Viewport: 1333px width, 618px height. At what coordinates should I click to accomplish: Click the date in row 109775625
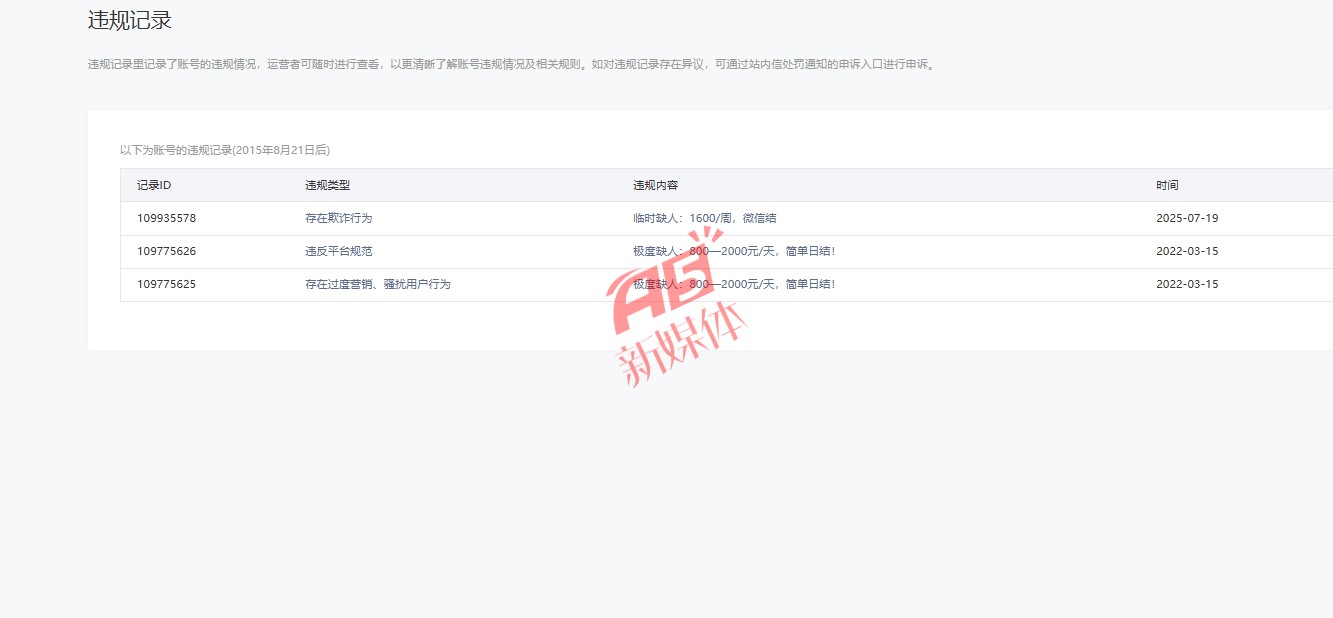pyautogui.click(x=1187, y=284)
